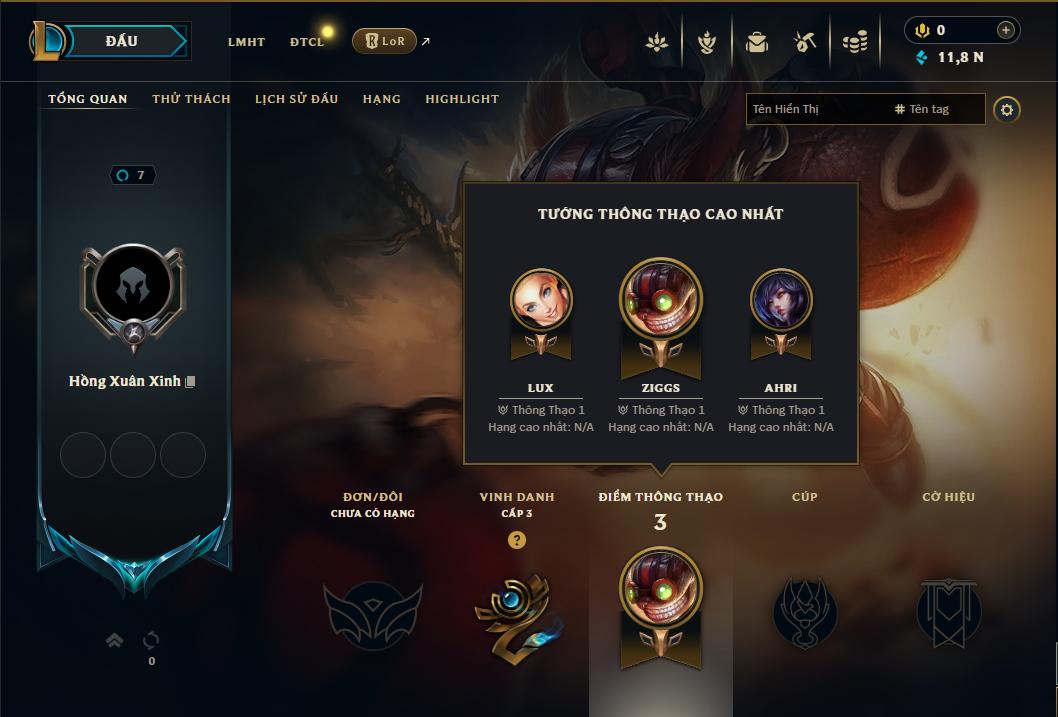Open the LMHT game tab

point(246,42)
